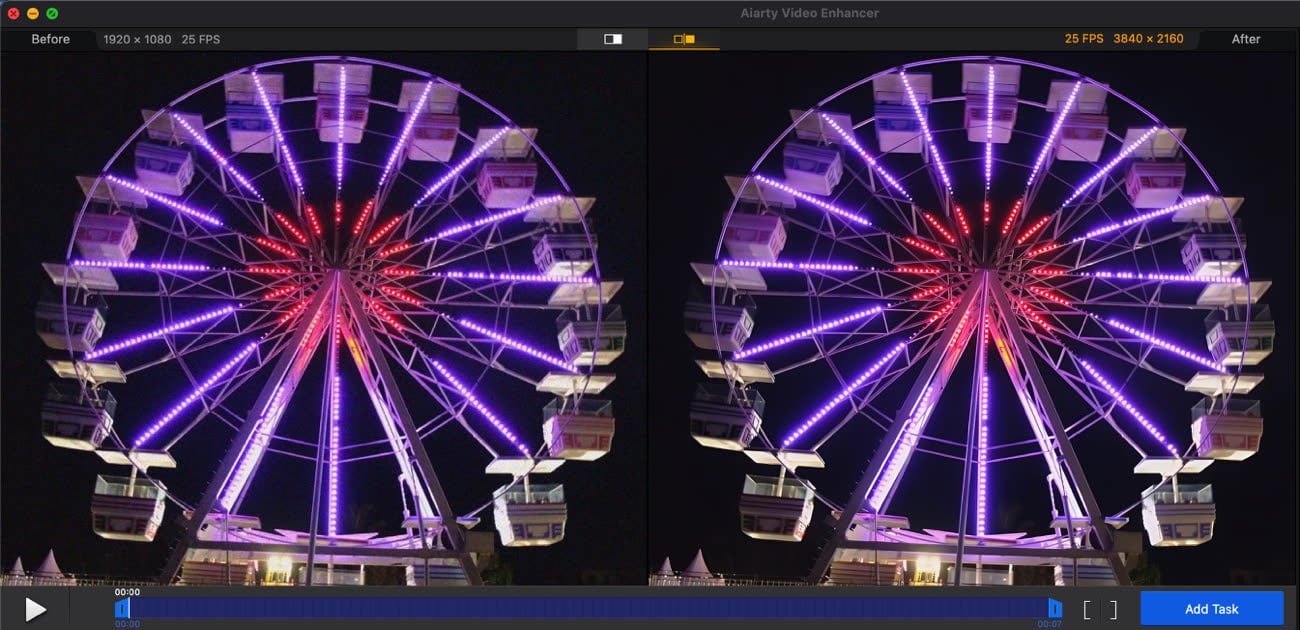Screen dimensions: 1300x630
Task: Minimize the window with the yellow button
Action: point(33,13)
